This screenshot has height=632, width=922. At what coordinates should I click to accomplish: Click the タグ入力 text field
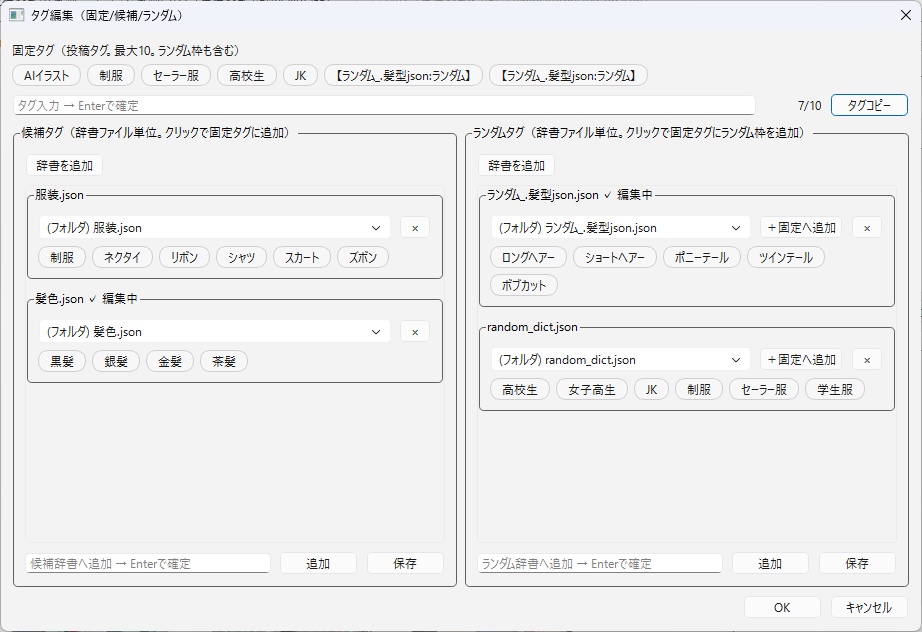pyautogui.click(x=380, y=104)
